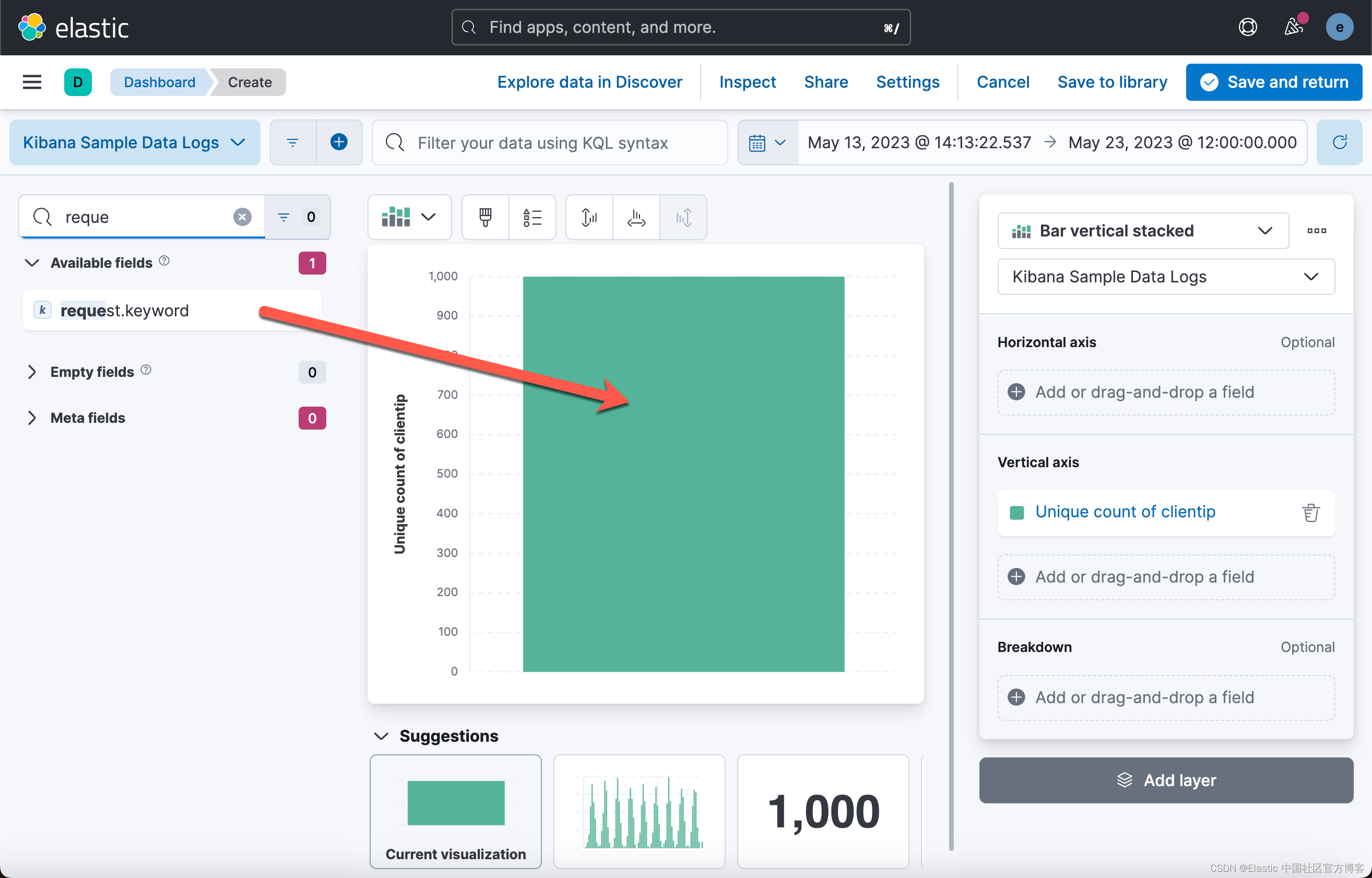Open the visual options paintbrush icon

[486, 217]
